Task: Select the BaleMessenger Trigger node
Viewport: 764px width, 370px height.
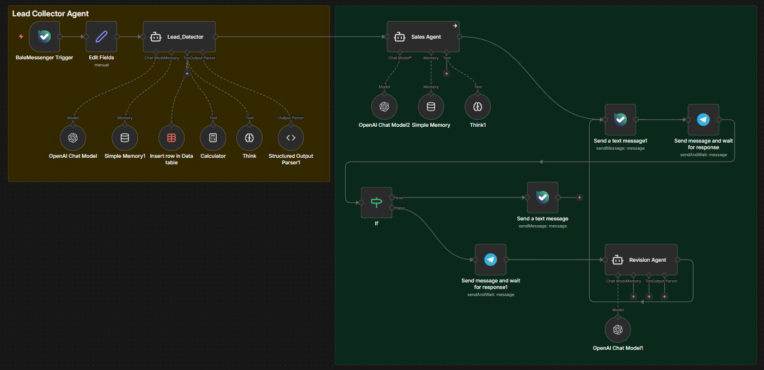Action: (x=44, y=37)
